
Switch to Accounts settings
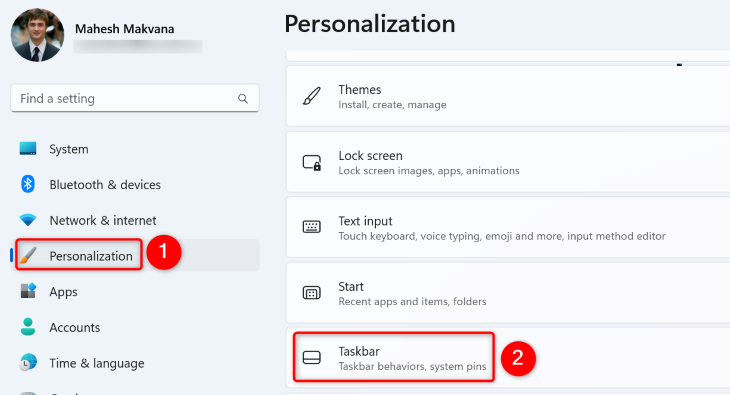click(x=135, y=327)
